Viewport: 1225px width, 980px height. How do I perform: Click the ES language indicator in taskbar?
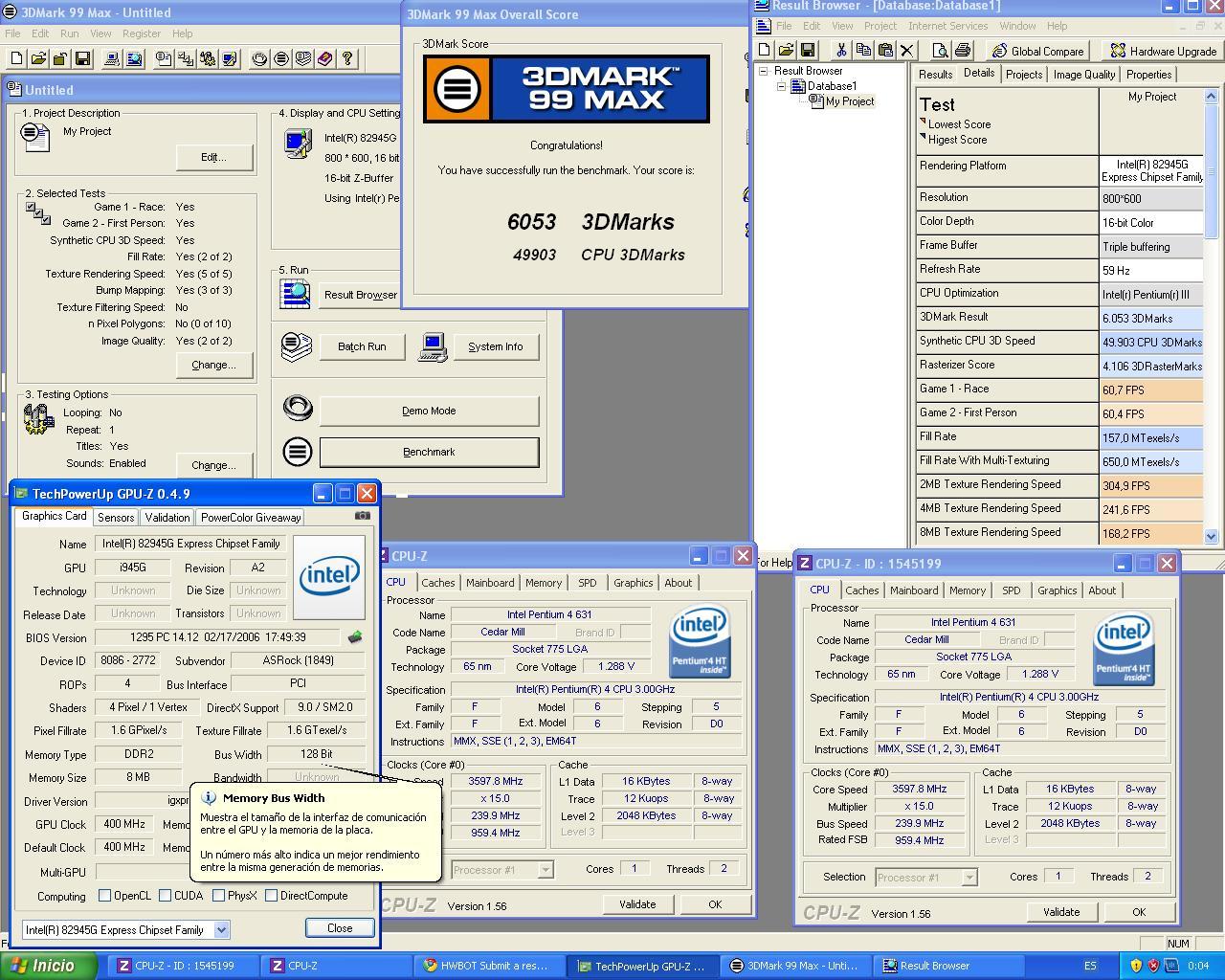[x=1091, y=967]
